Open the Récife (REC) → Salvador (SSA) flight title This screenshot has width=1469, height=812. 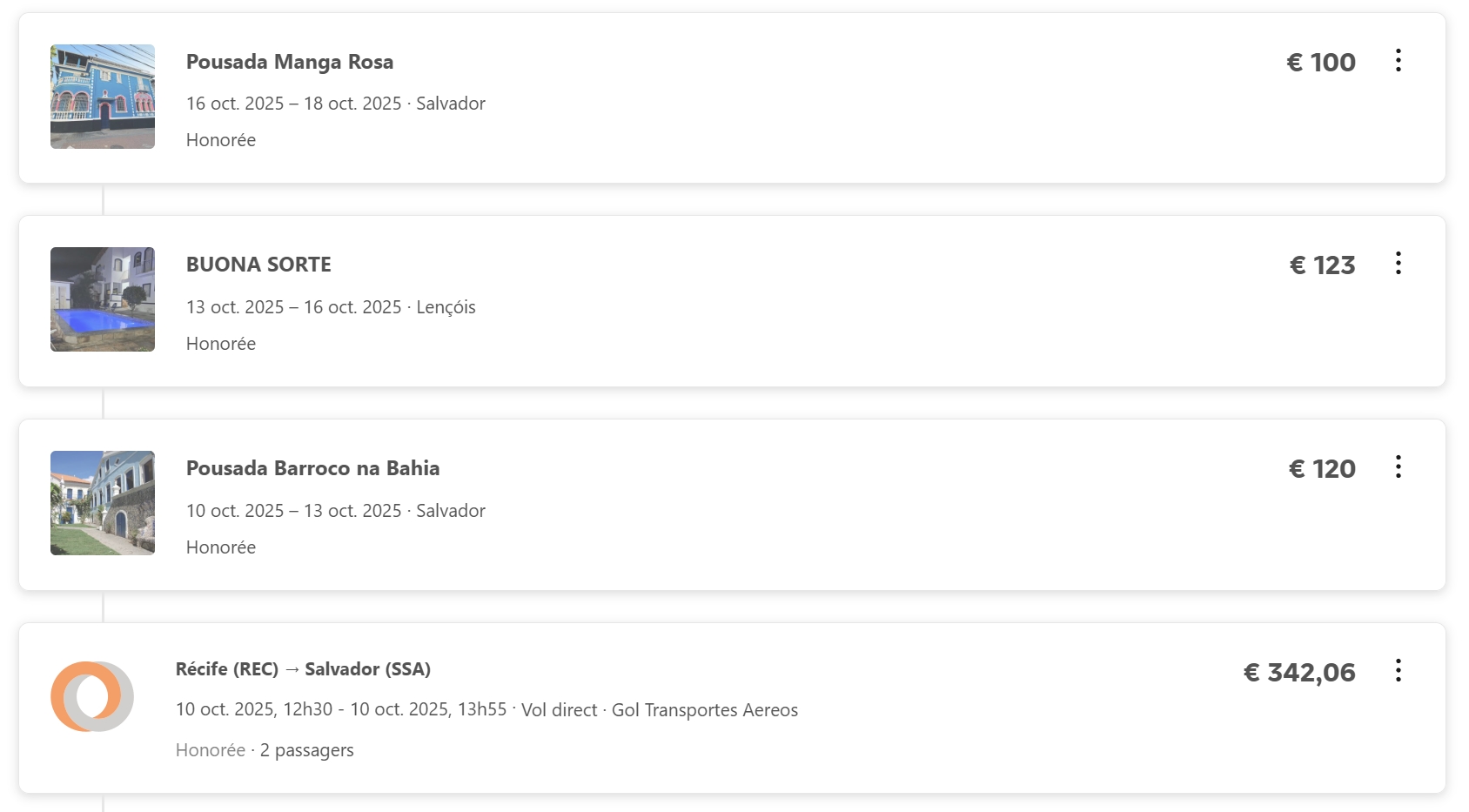click(303, 669)
